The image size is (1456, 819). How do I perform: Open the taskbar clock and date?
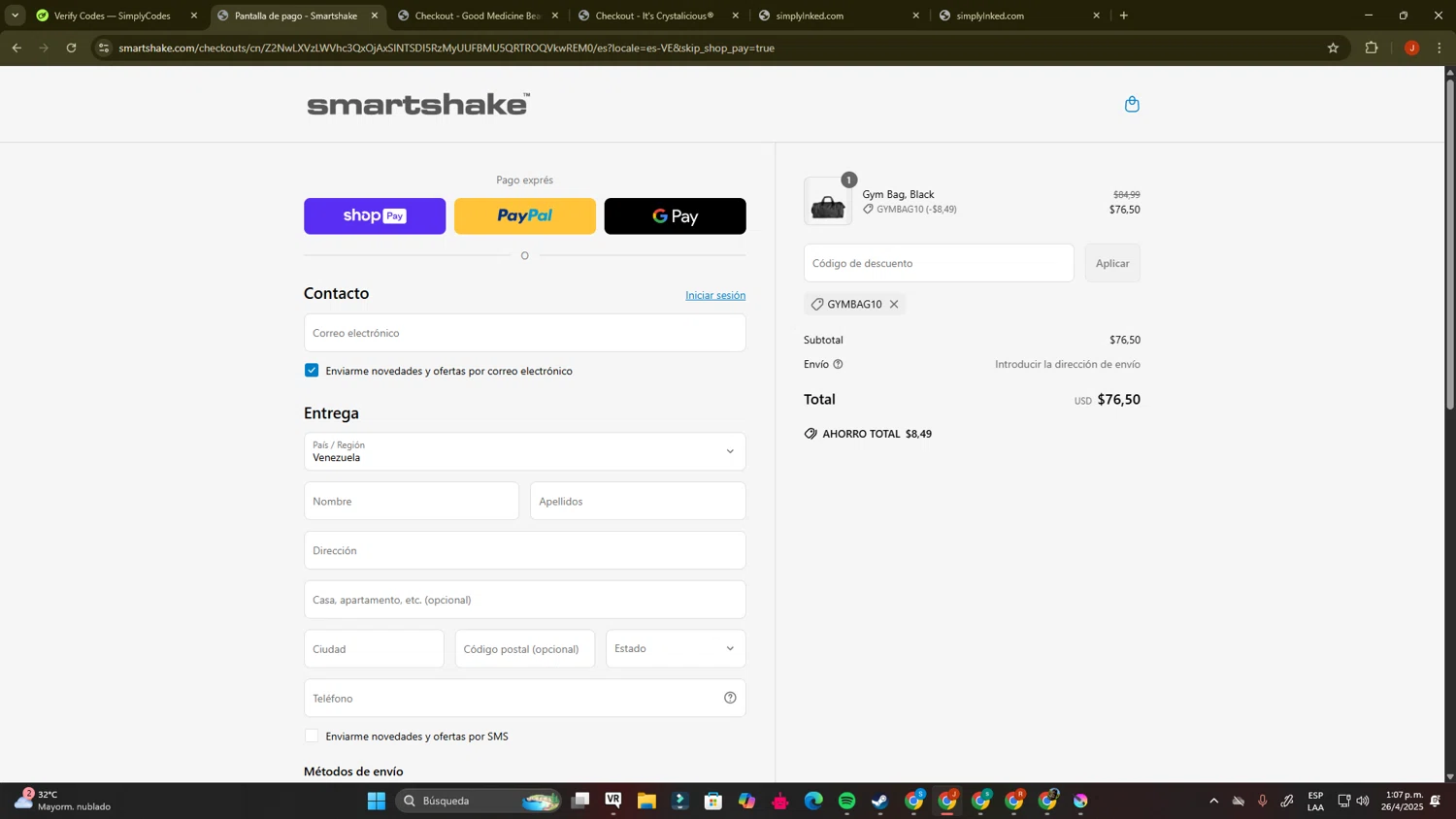coord(1404,801)
